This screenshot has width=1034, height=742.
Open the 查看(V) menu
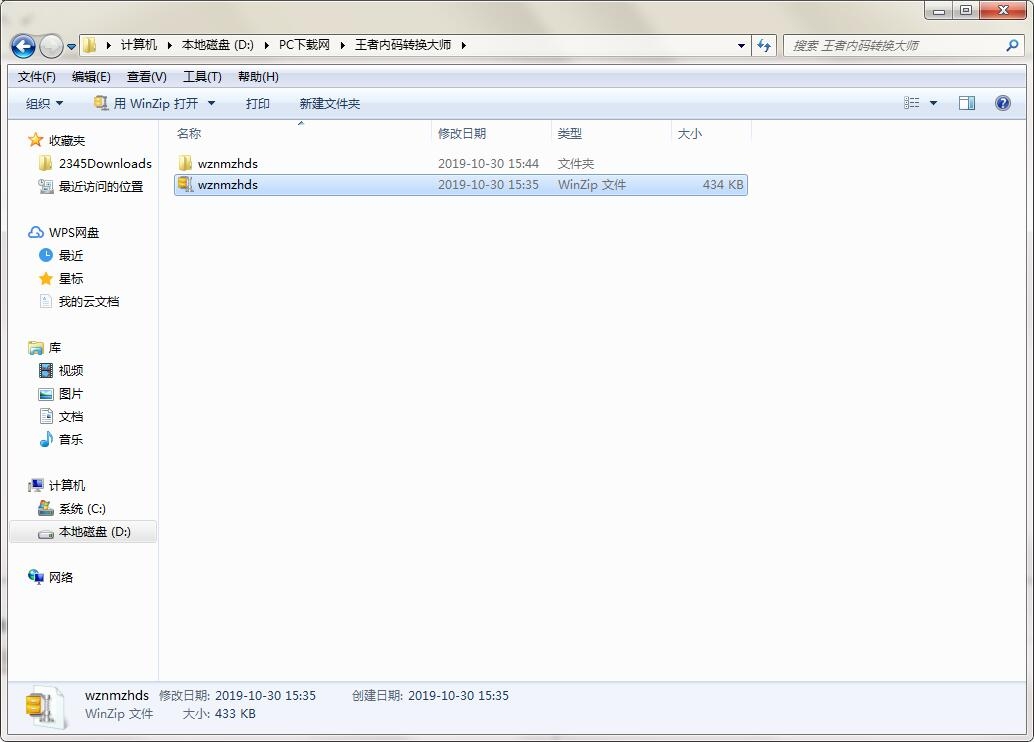pyautogui.click(x=146, y=77)
